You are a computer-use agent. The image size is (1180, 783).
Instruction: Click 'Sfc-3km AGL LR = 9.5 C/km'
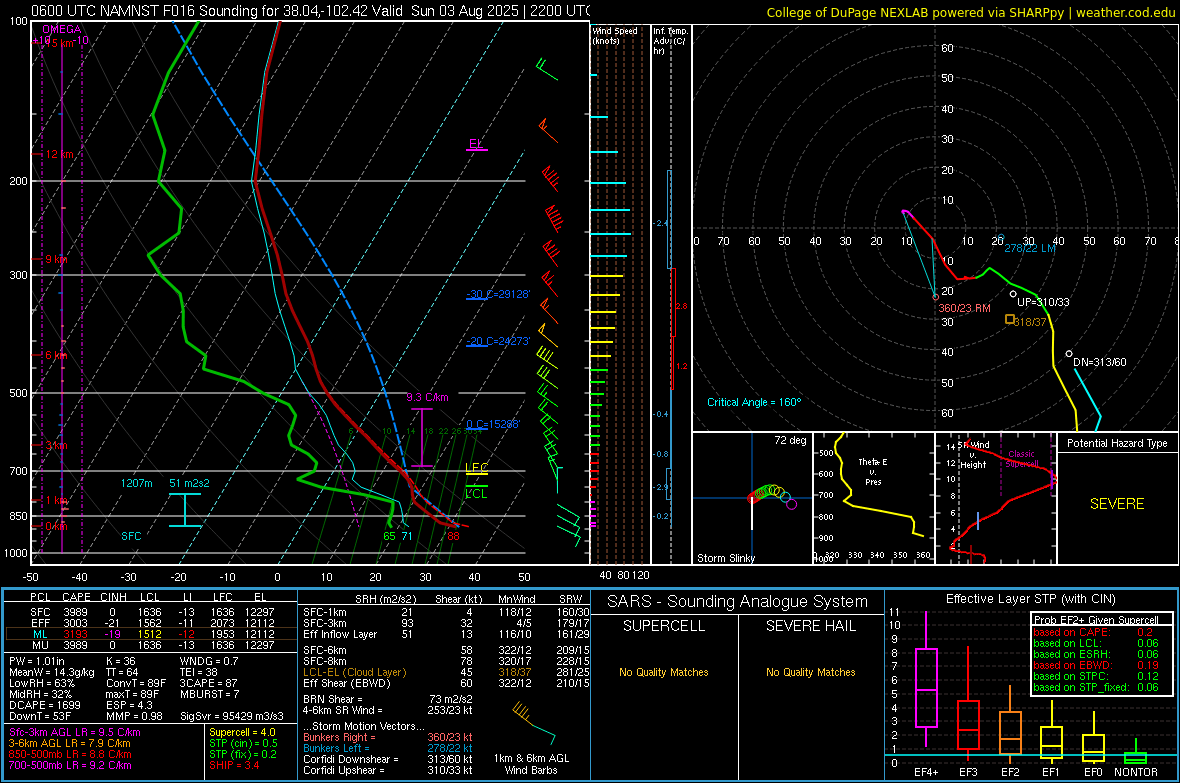75,733
